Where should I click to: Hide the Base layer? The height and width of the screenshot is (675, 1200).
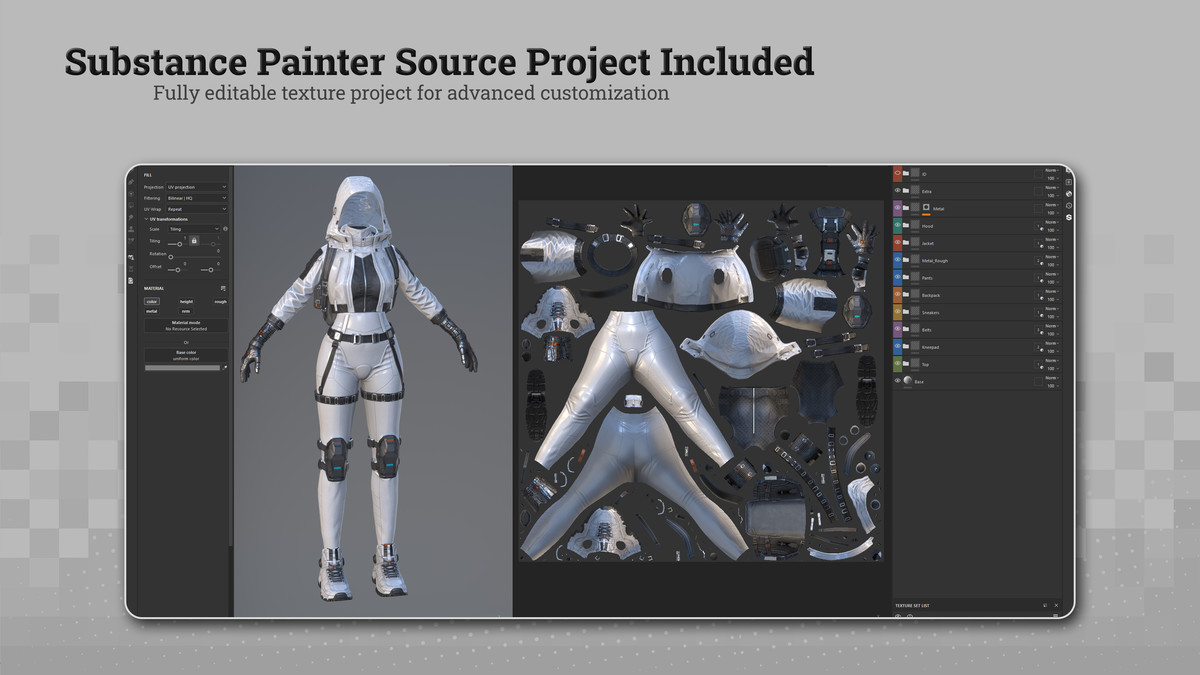(x=897, y=381)
